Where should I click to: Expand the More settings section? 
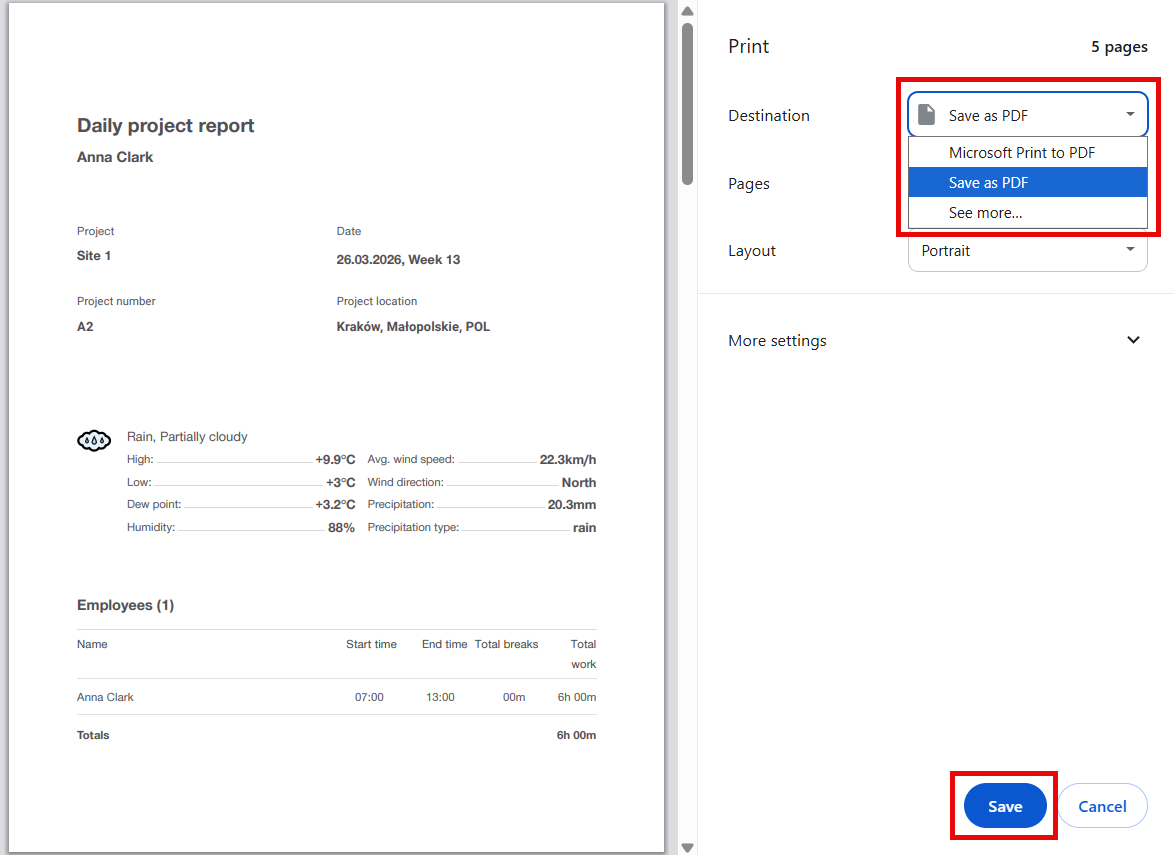tap(1133, 340)
